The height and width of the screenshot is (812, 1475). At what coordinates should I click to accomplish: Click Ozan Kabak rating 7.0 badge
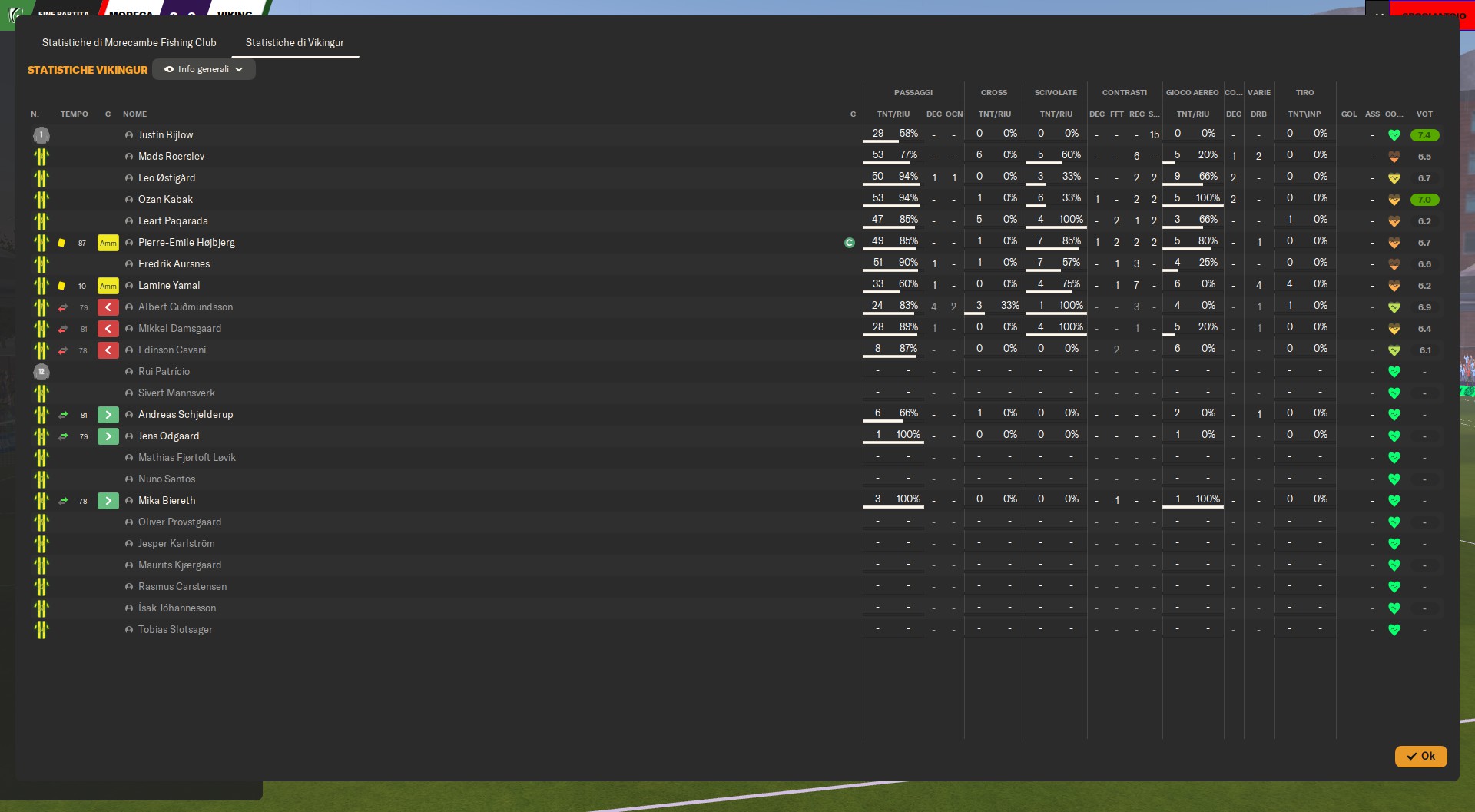tap(1424, 200)
